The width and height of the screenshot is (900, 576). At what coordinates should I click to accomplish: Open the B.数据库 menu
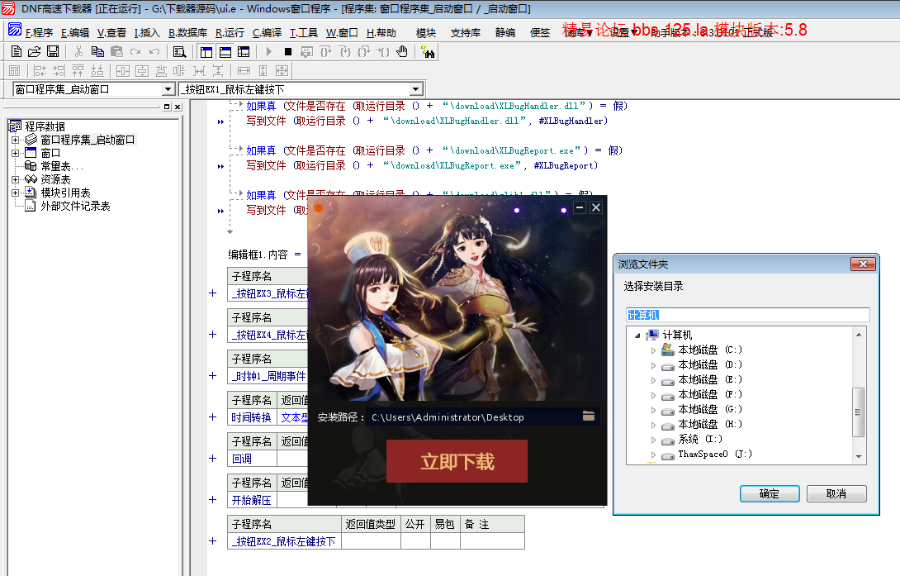188,33
